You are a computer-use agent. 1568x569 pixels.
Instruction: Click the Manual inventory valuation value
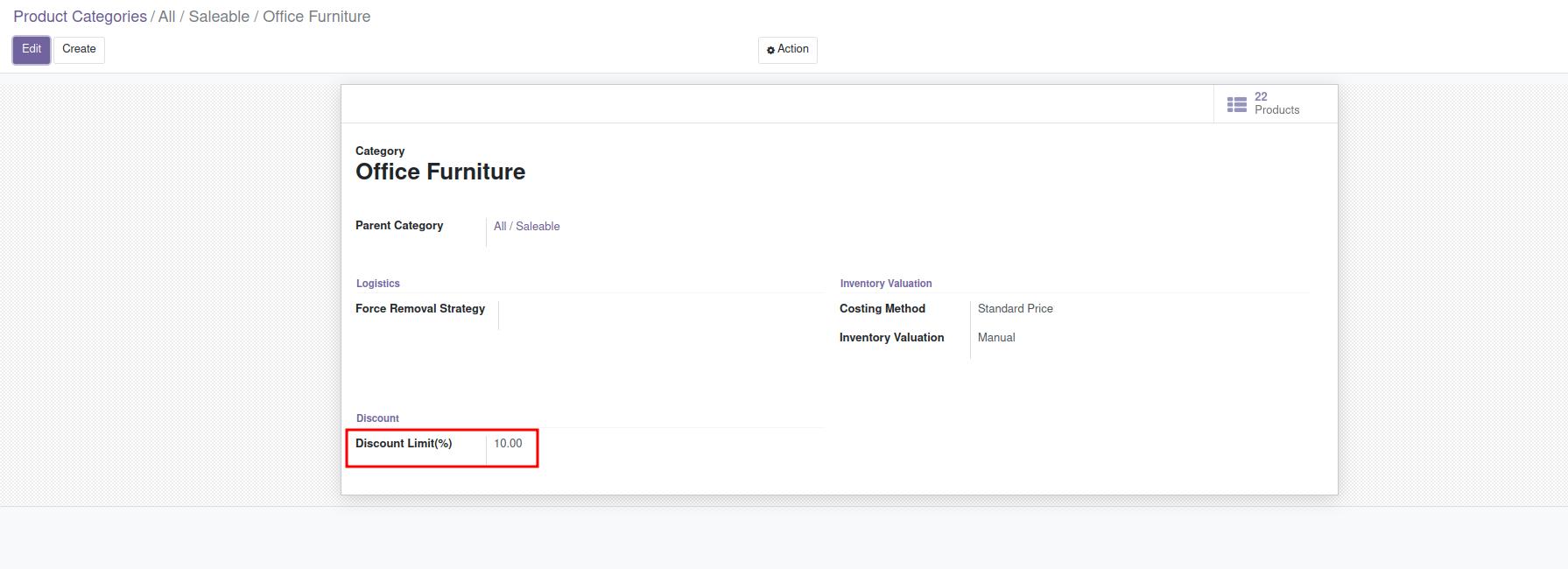point(996,338)
